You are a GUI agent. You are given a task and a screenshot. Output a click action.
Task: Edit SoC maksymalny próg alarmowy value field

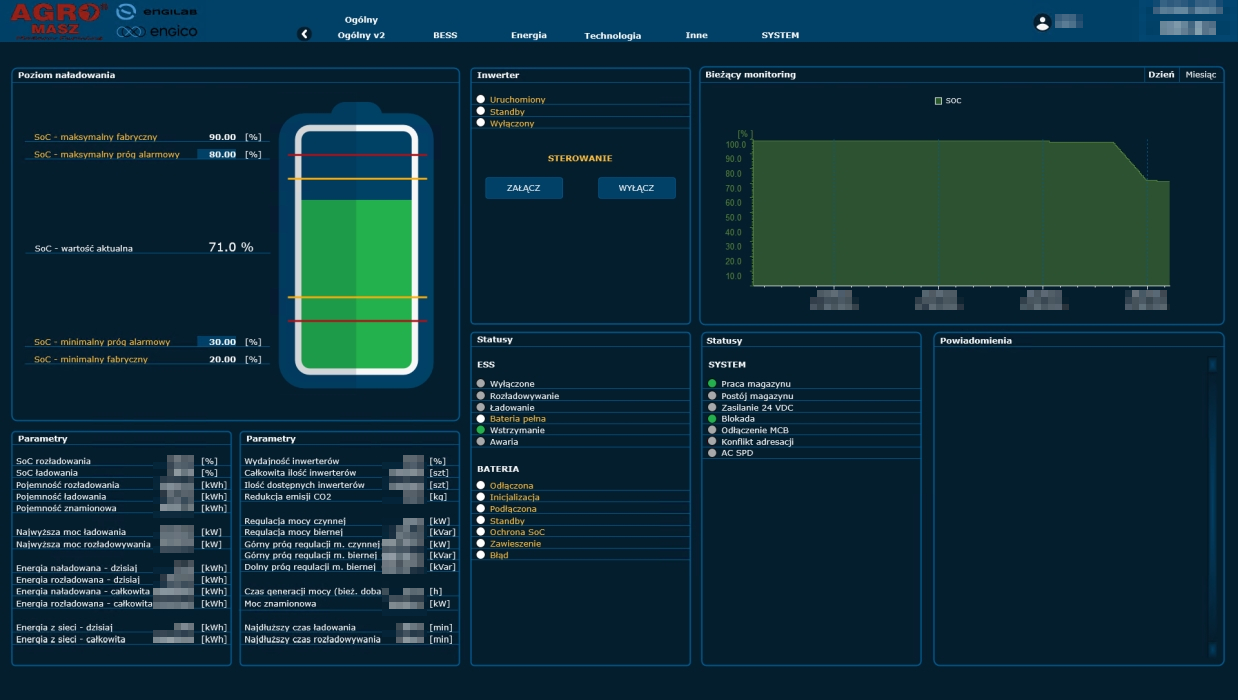click(217, 155)
